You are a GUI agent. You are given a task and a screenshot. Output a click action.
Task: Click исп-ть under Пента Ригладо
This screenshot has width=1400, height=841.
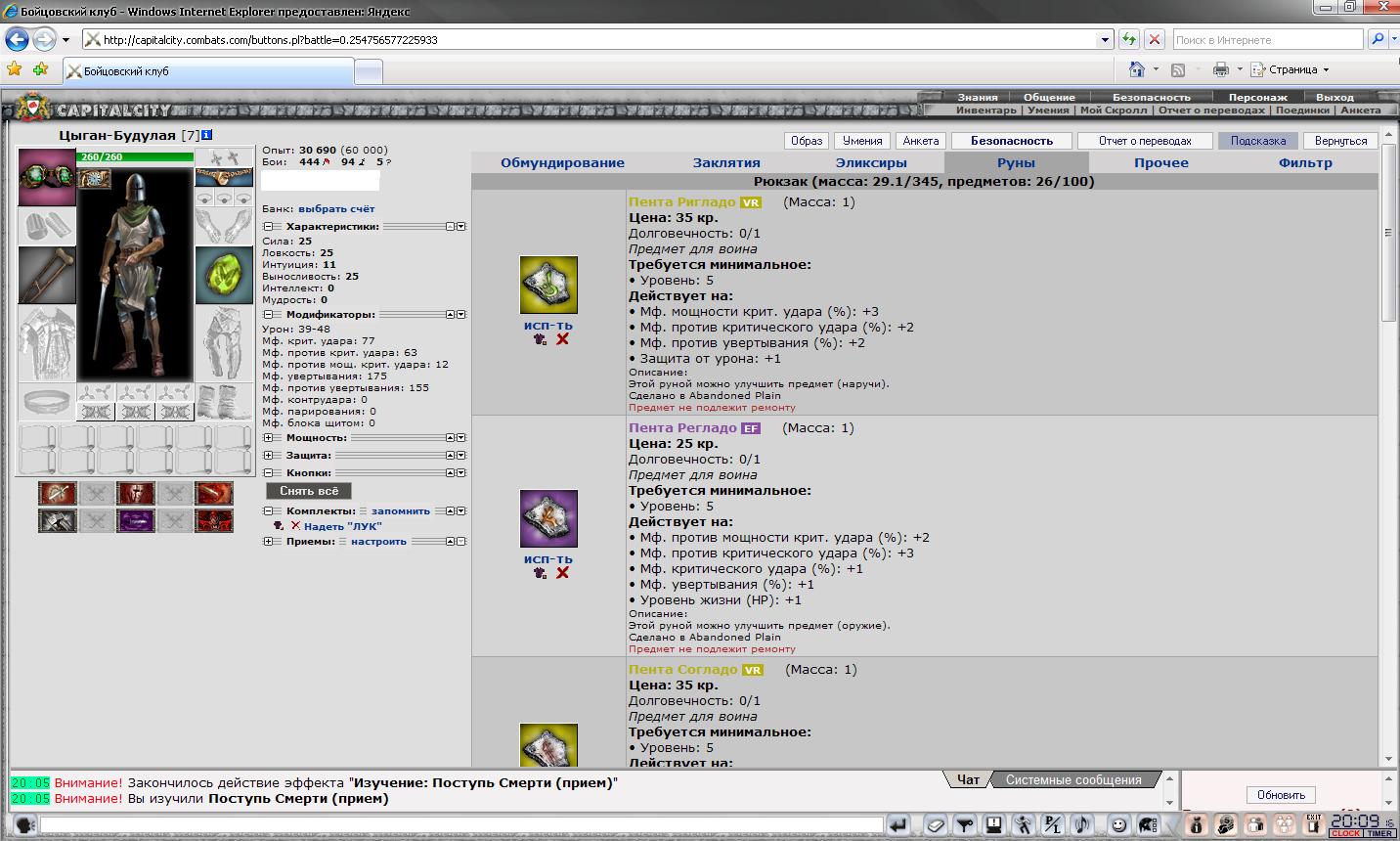548,326
